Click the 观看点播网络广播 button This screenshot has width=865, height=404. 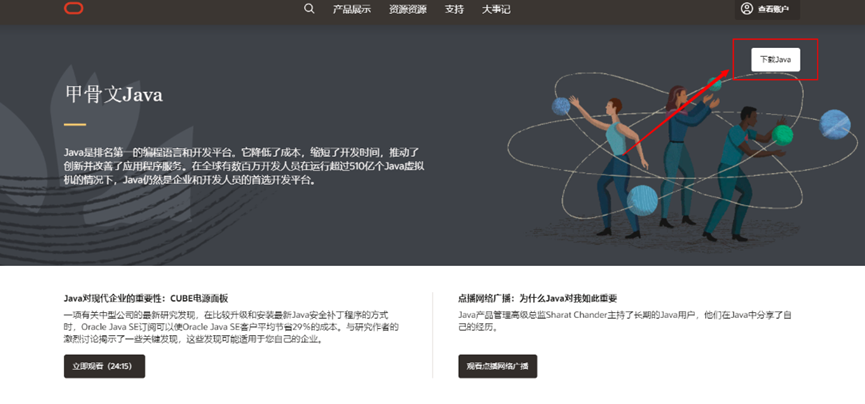coord(498,366)
